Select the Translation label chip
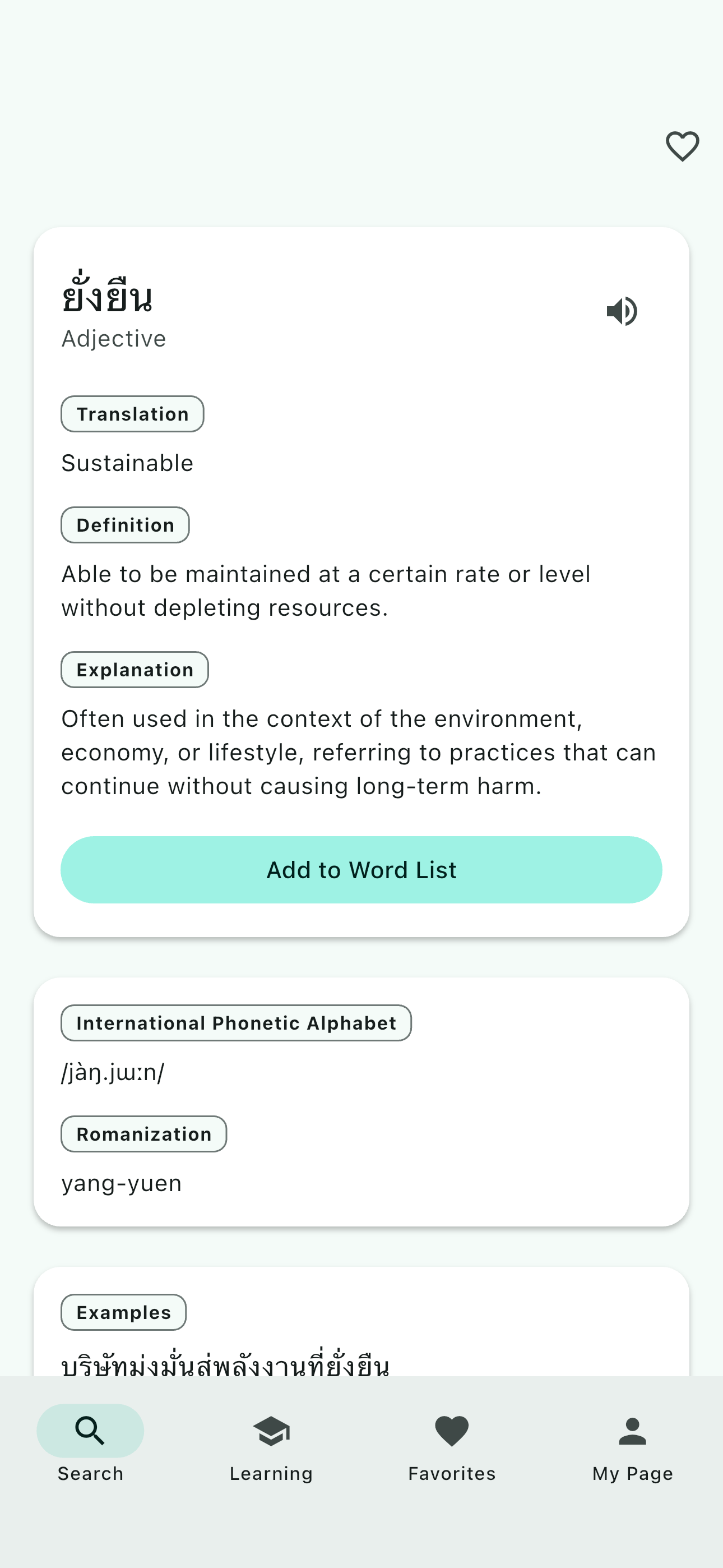Image resolution: width=723 pixels, height=1568 pixels. click(x=132, y=414)
